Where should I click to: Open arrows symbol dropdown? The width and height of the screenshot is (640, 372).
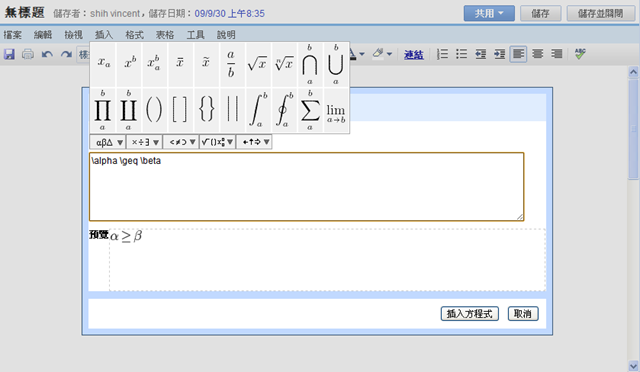click(x=254, y=142)
